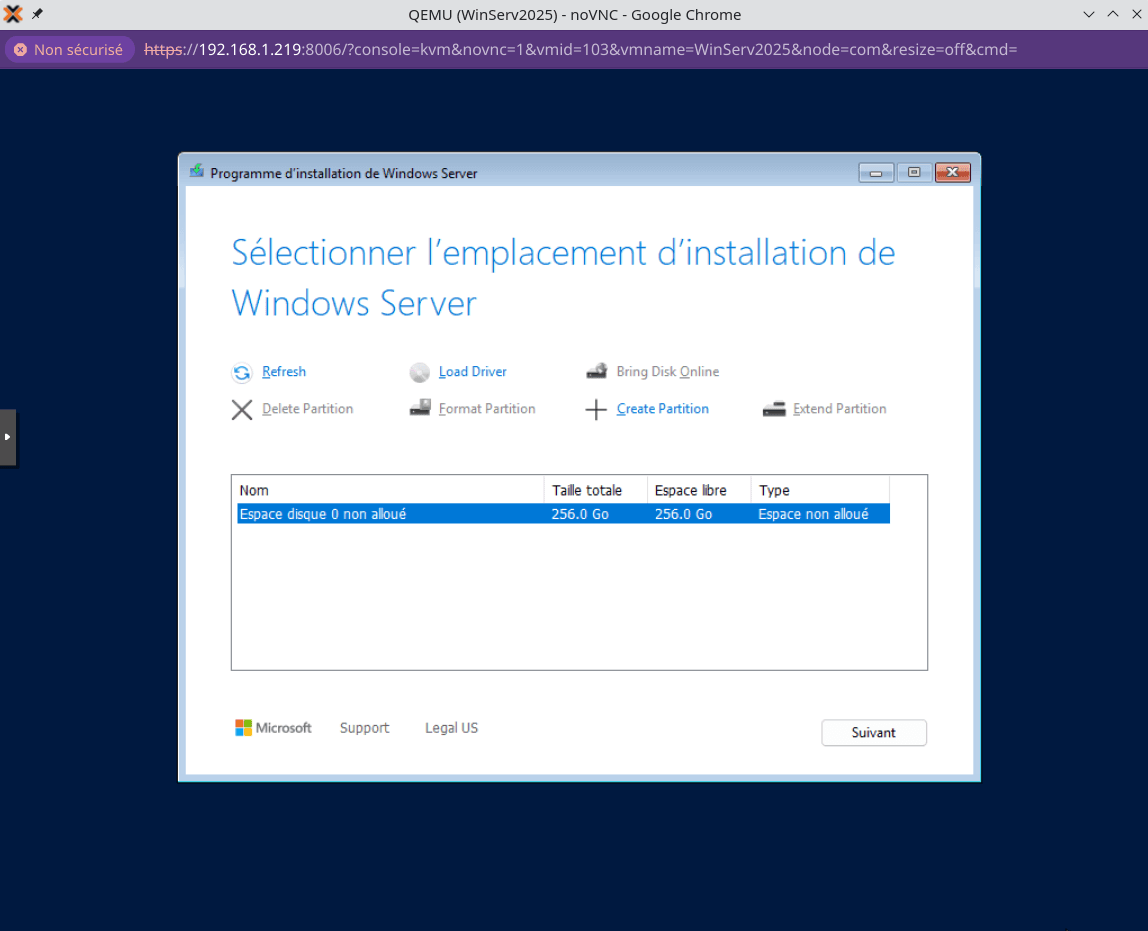Click the 256.0 Go total size cell
This screenshot has height=931, width=1148.
[x=580, y=514]
